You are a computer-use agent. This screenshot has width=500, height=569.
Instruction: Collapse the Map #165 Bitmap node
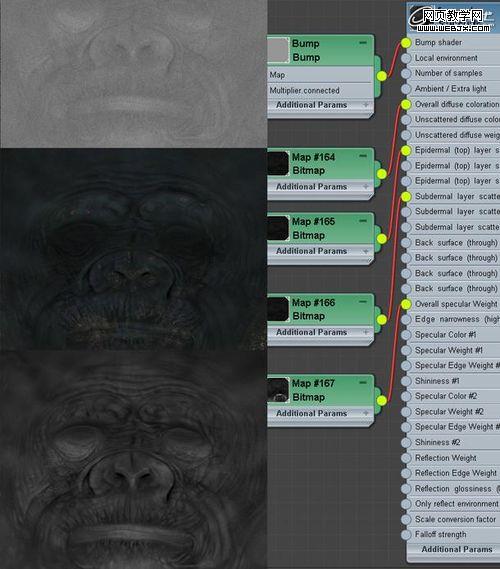coord(362,221)
